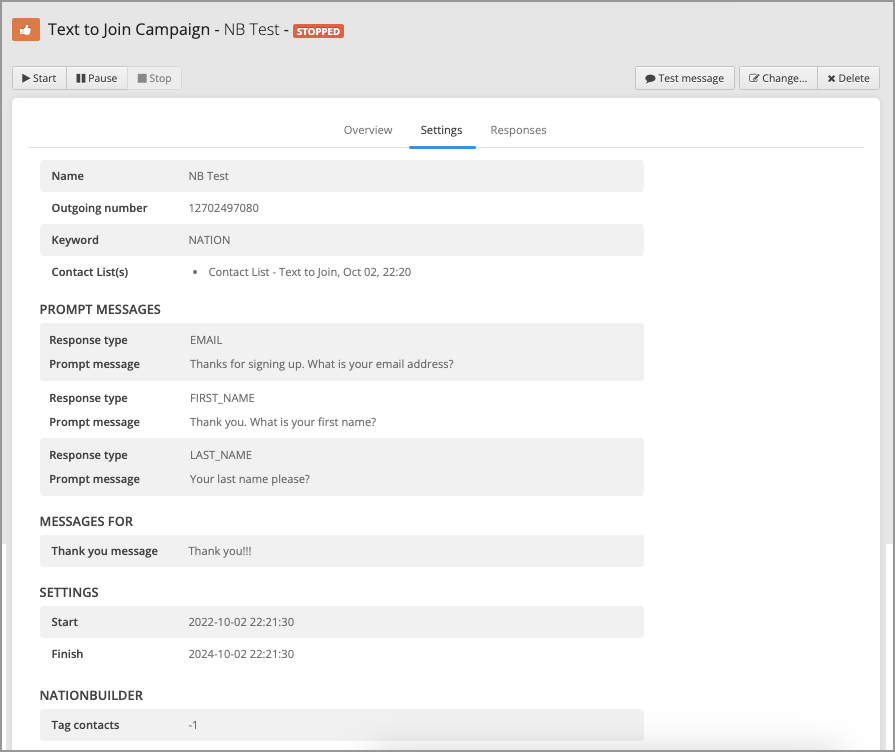The width and height of the screenshot is (895, 752).
Task: Click the NATIONBUILDER section heading
Action: [91, 695]
